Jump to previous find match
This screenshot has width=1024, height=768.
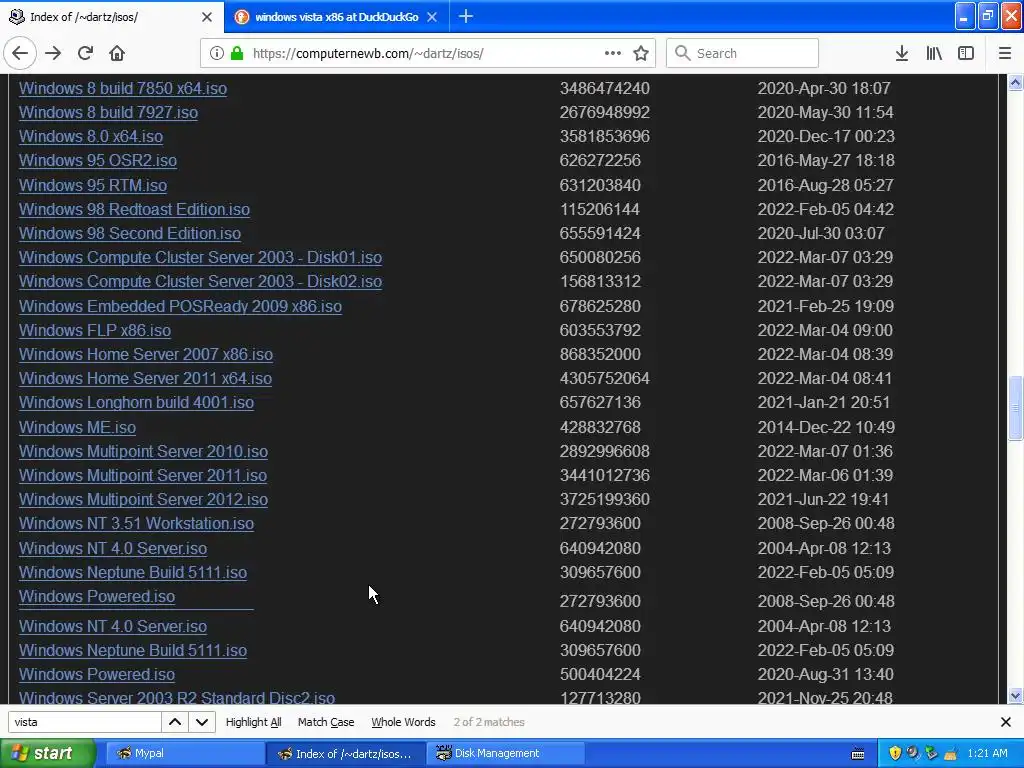[x=175, y=722]
